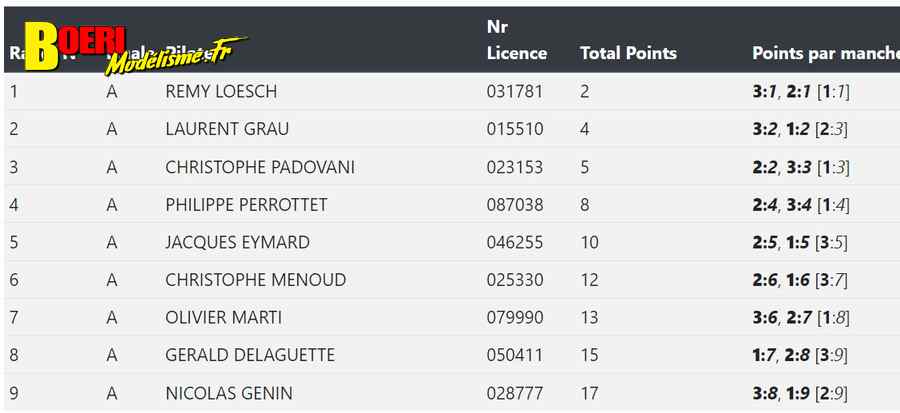Click licence number 023153
Viewport: 900px width, 413px height.
point(515,167)
